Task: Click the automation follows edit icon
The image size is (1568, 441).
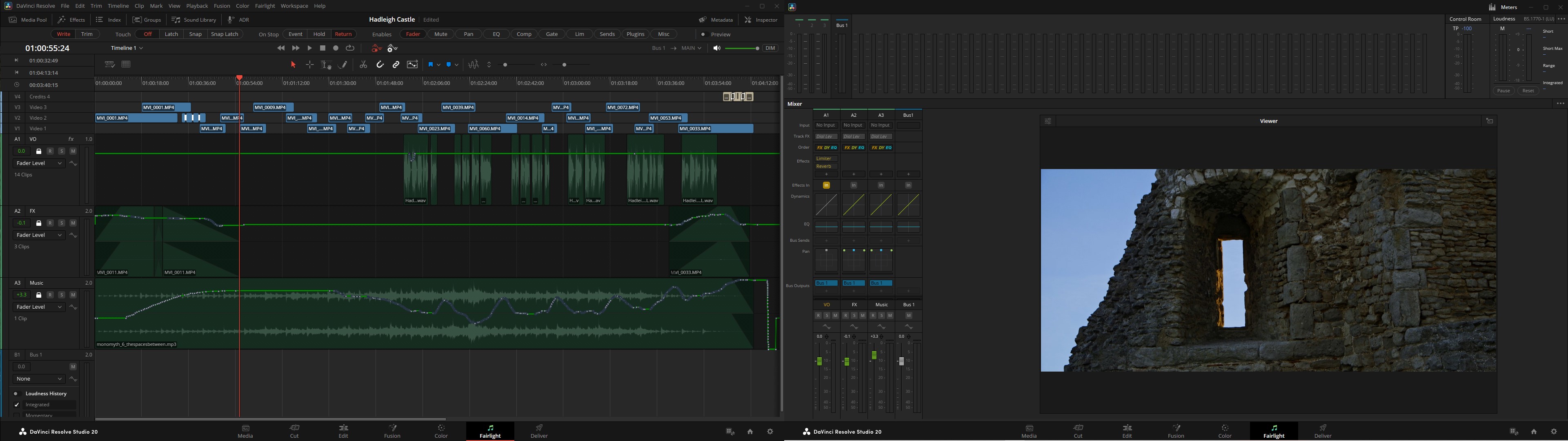Action: point(413,65)
